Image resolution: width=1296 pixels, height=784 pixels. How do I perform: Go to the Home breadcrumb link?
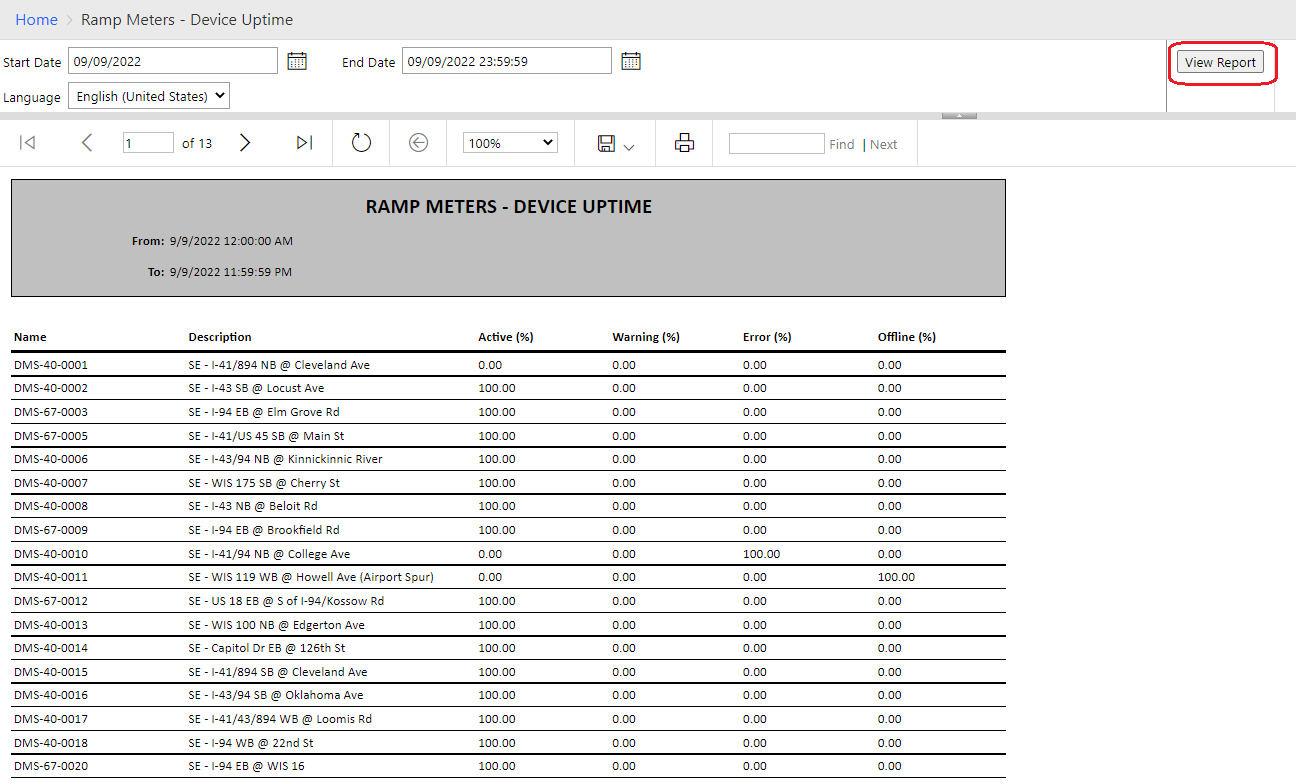[36, 20]
